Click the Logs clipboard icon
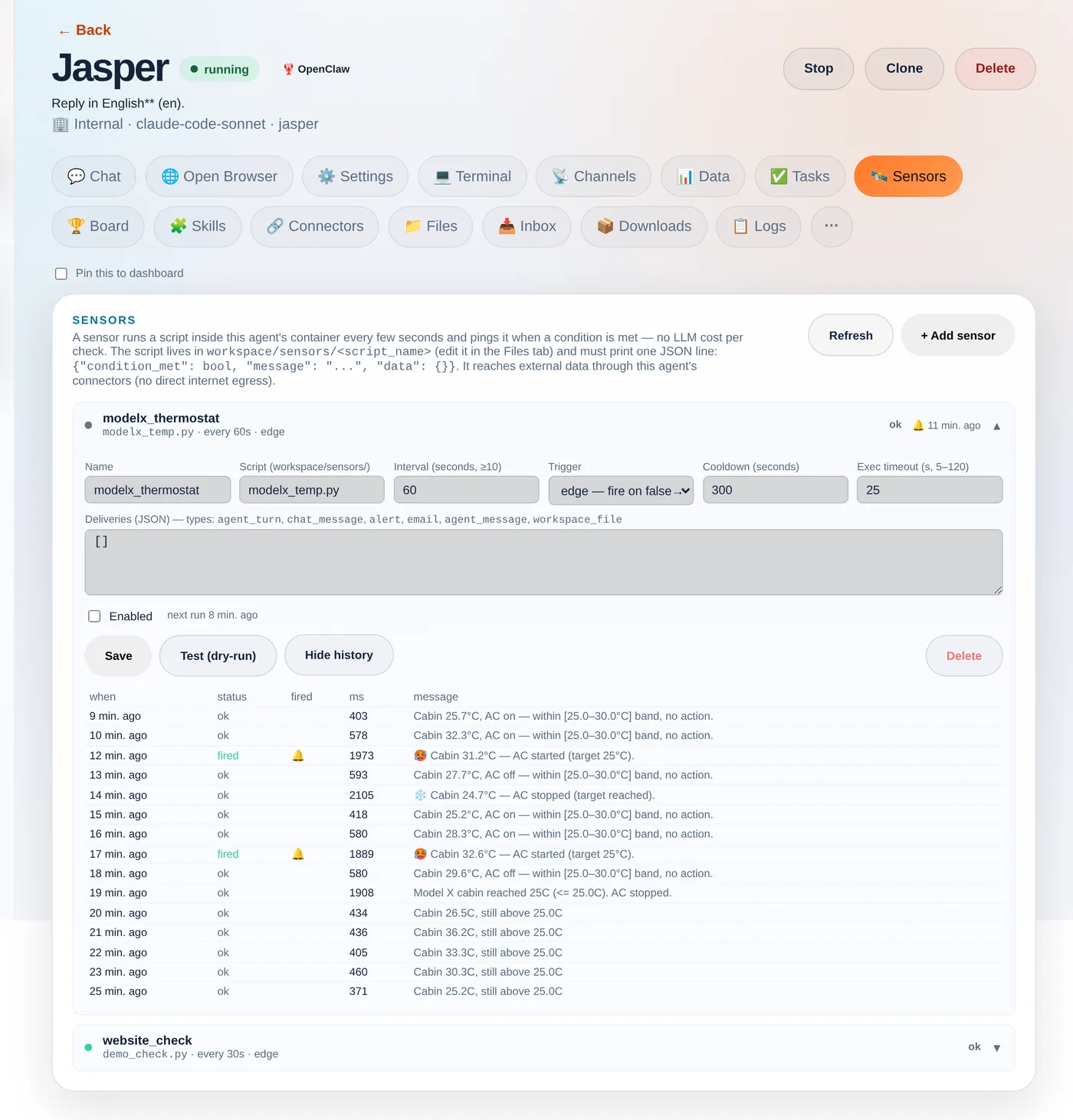1073x1120 pixels. pos(740,226)
